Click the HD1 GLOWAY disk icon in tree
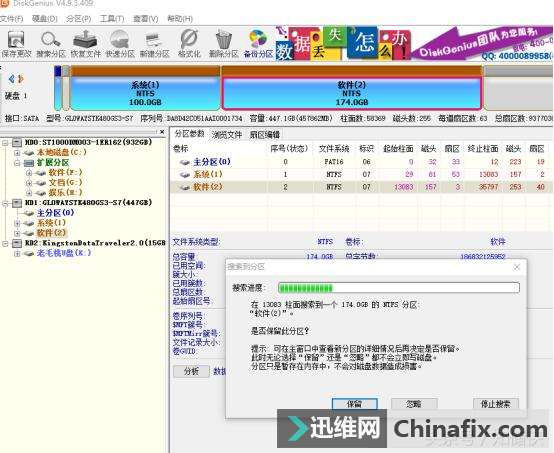The width and height of the screenshot is (554, 453). [x=17, y=203]
